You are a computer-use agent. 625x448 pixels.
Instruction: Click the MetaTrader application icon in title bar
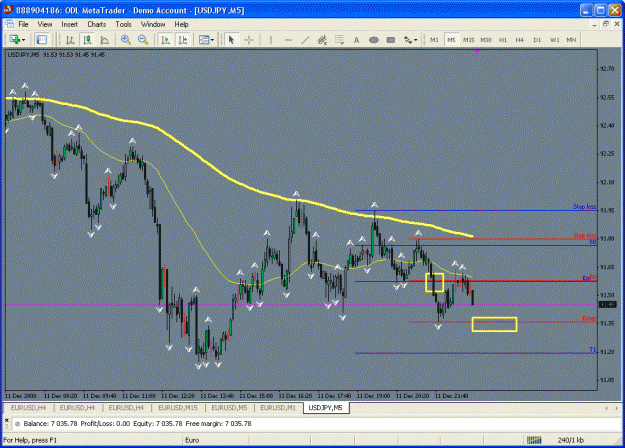8,10
